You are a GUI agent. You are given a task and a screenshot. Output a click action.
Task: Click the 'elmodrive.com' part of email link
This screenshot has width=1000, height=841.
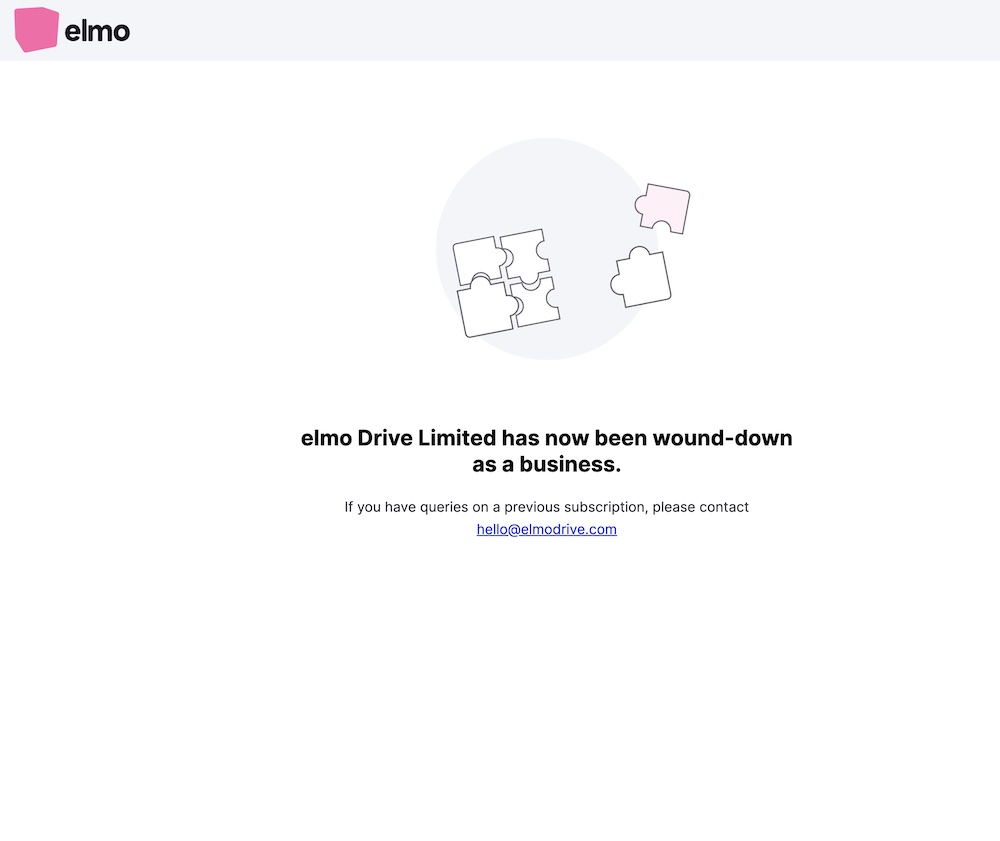(x=569, y=529)
